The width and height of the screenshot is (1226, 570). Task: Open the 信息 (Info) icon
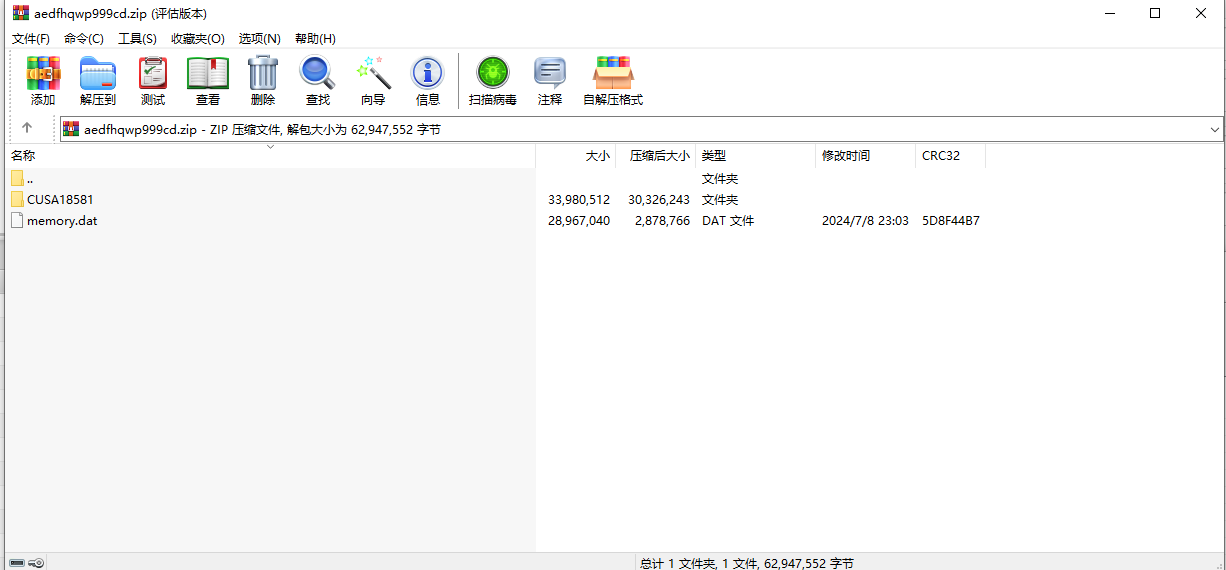click(x=428, y=73)
